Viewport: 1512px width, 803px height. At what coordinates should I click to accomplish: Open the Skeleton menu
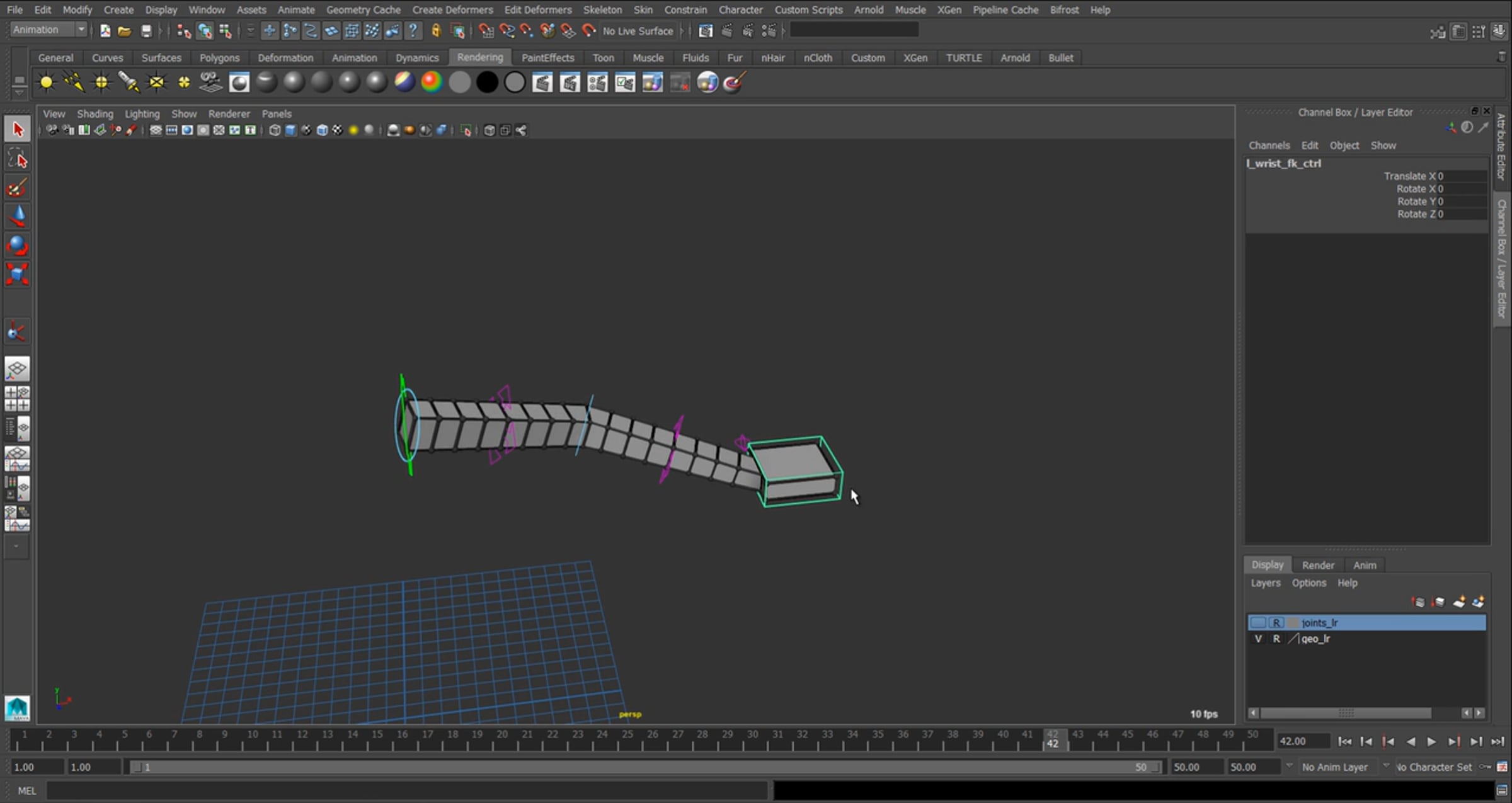(602, 9)
